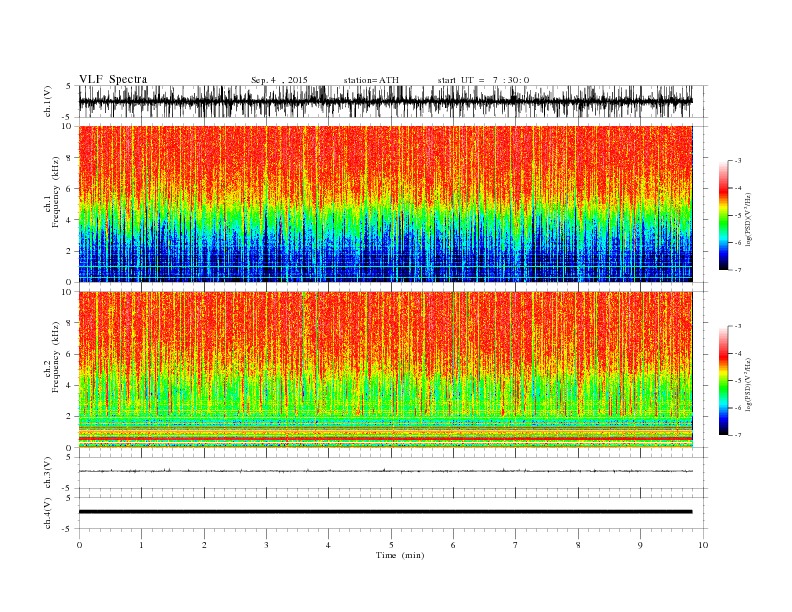Click the "6" kHz tick on ch.2 spectrogram
Screen dimensions: 792x612
[69, 354]
